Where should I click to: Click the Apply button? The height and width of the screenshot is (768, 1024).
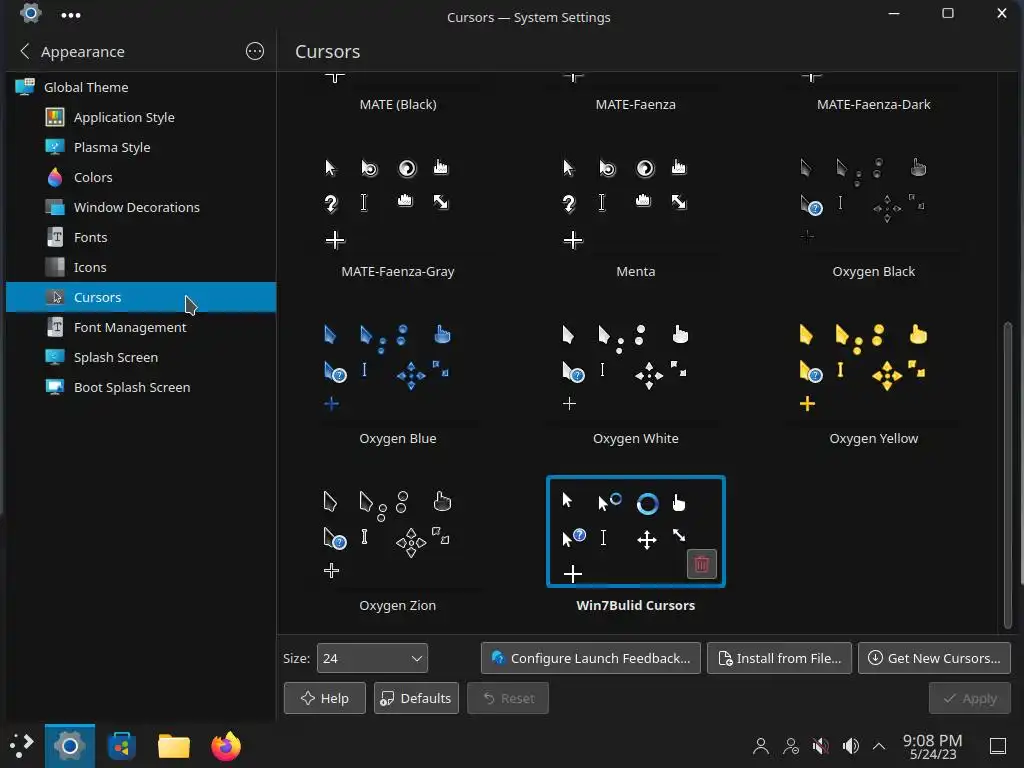[x=970, y=699]
